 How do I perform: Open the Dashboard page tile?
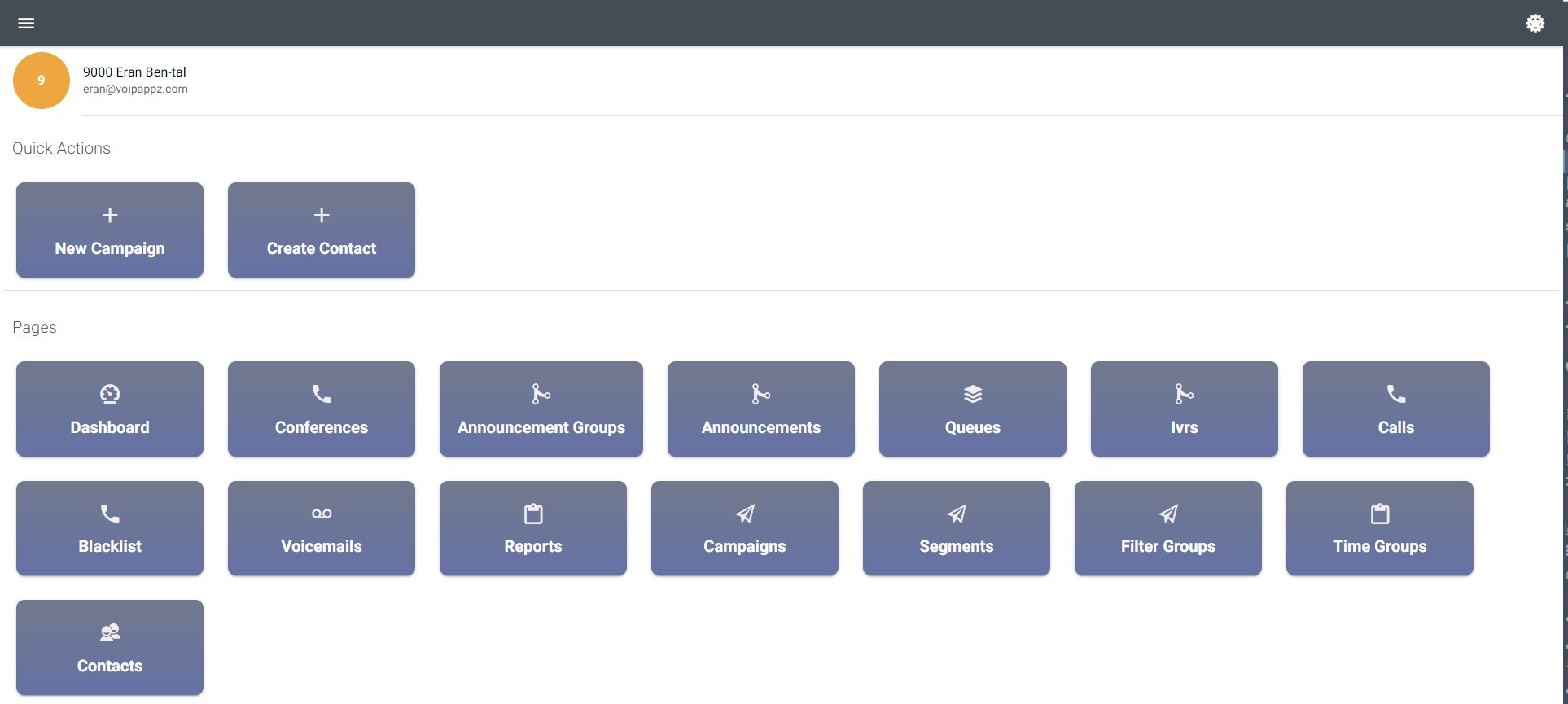click(x=110, y=409)
